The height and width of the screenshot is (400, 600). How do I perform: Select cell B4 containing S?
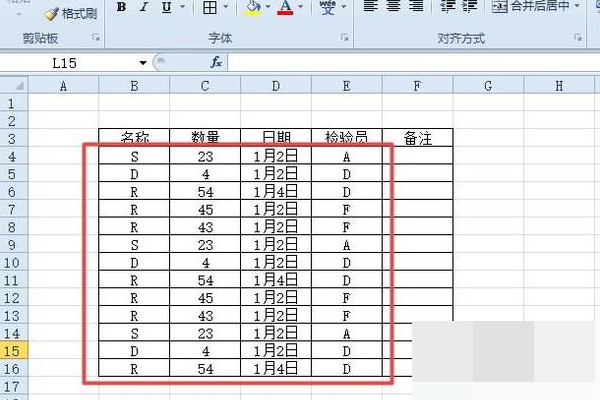134,156
